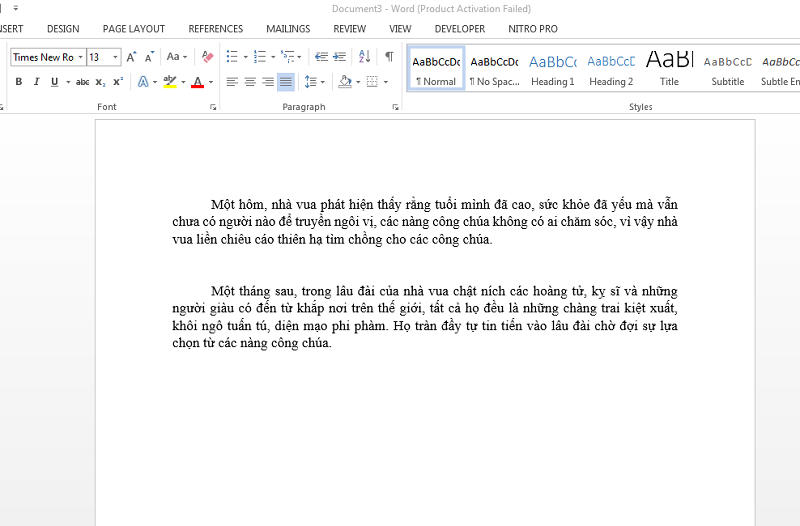Open Change Case dropdown
This screenshot has width=800, height=526.
pos(177,57)
